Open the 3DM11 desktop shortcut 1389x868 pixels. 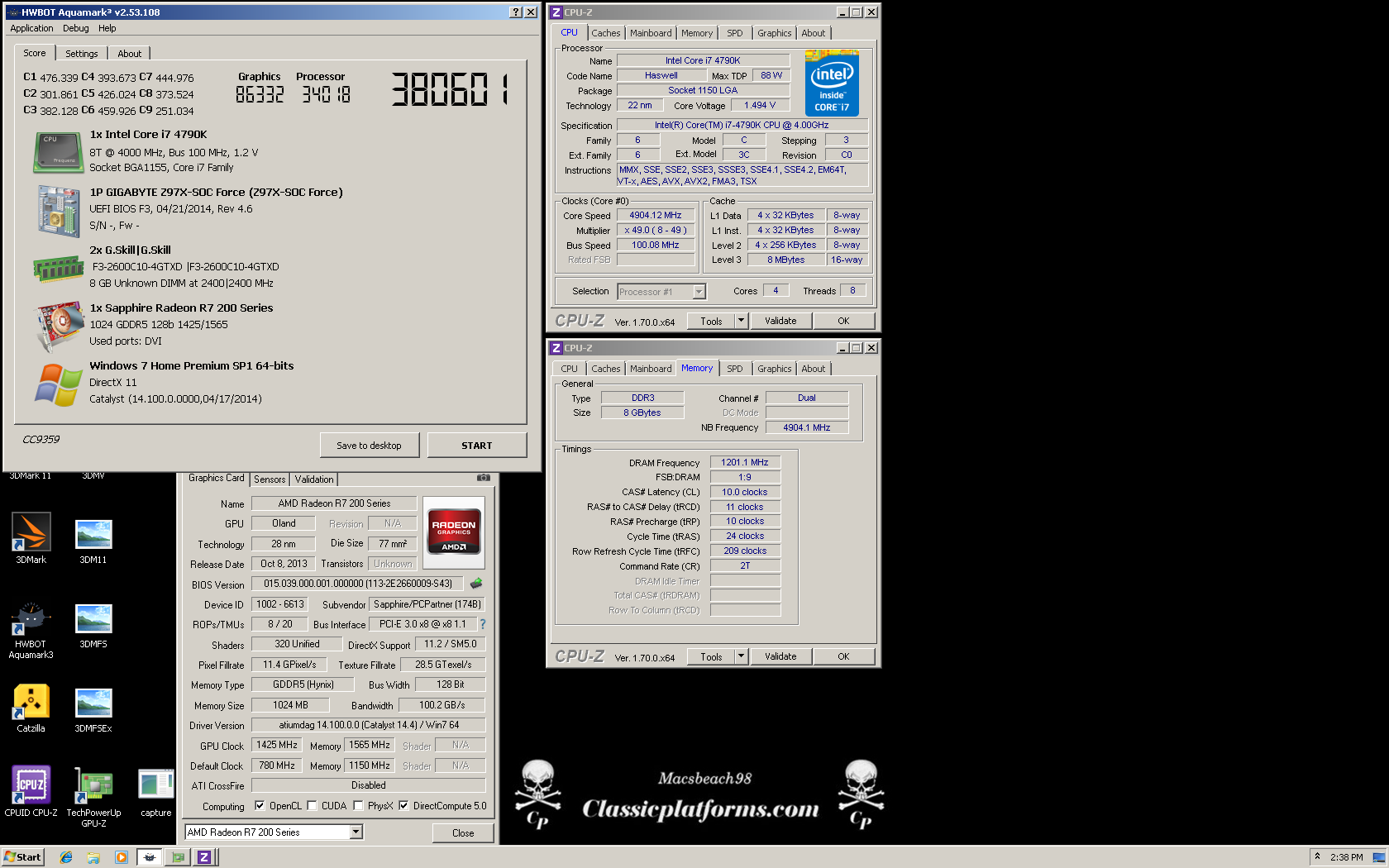pos(93,541)
